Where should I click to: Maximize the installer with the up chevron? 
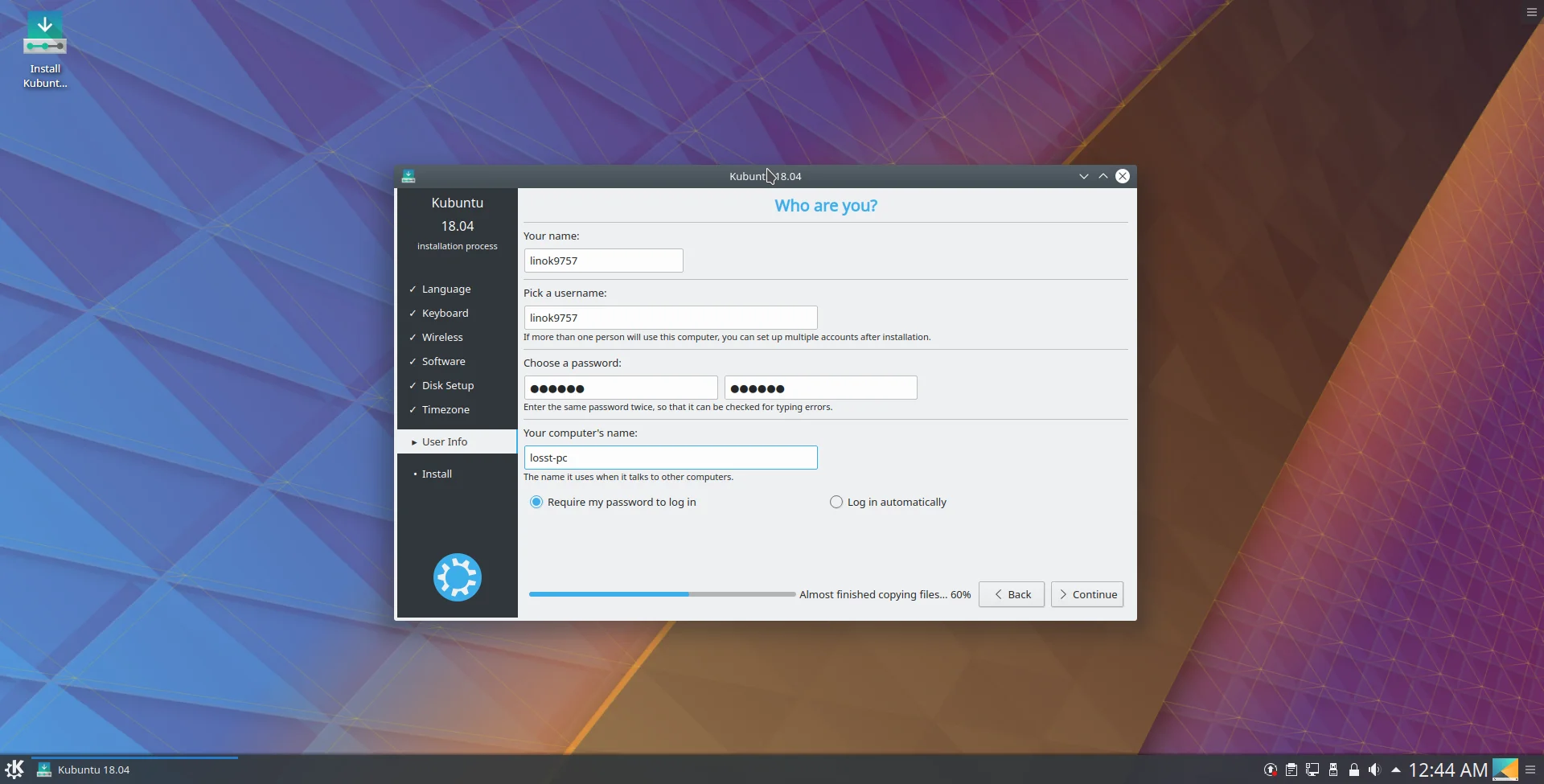tap(1103, 176)
